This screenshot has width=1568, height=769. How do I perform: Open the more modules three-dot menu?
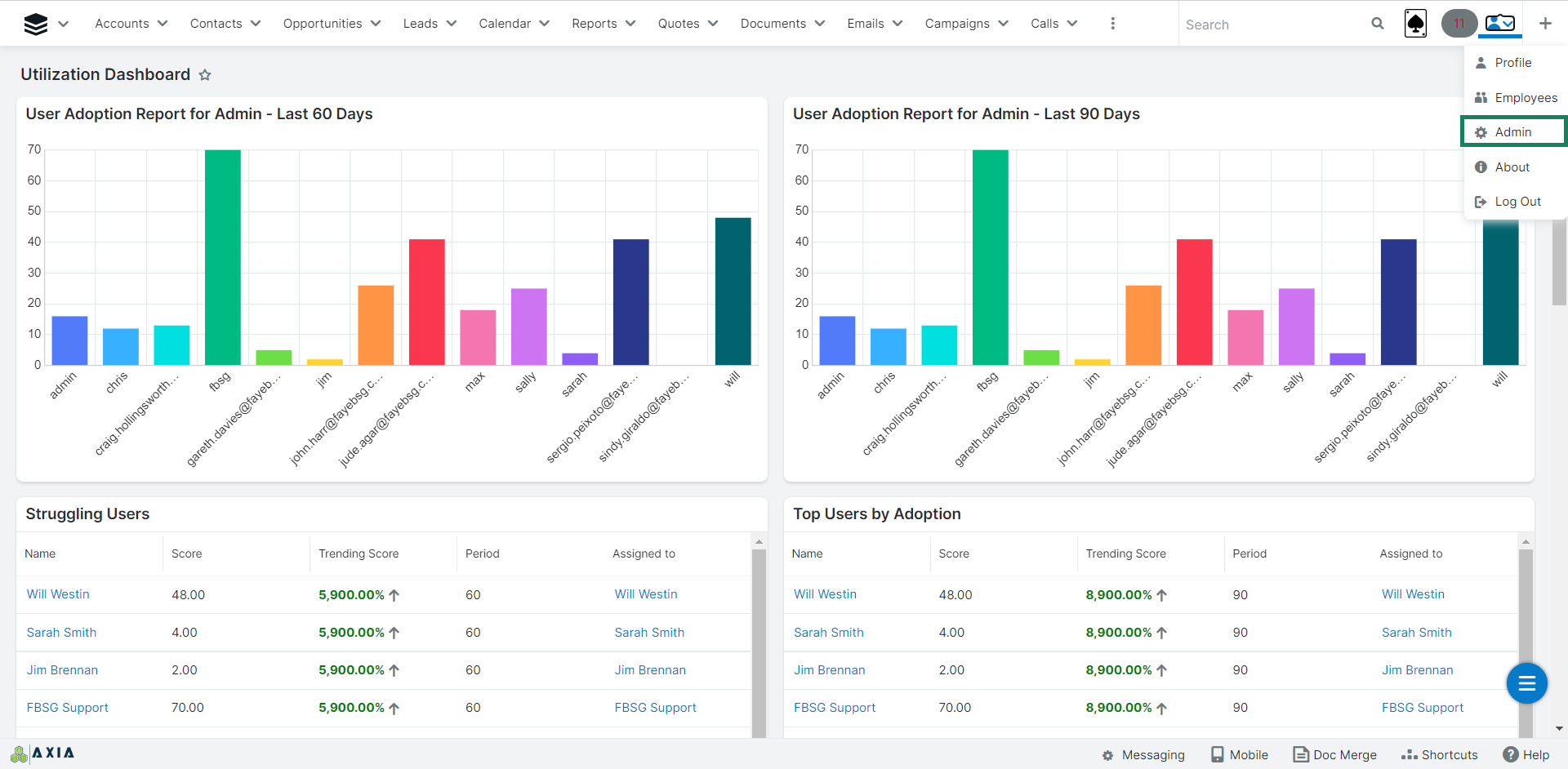pos(1112,24)
